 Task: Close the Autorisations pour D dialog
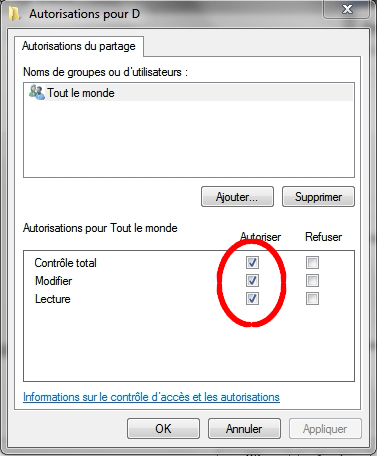[347, 9]
